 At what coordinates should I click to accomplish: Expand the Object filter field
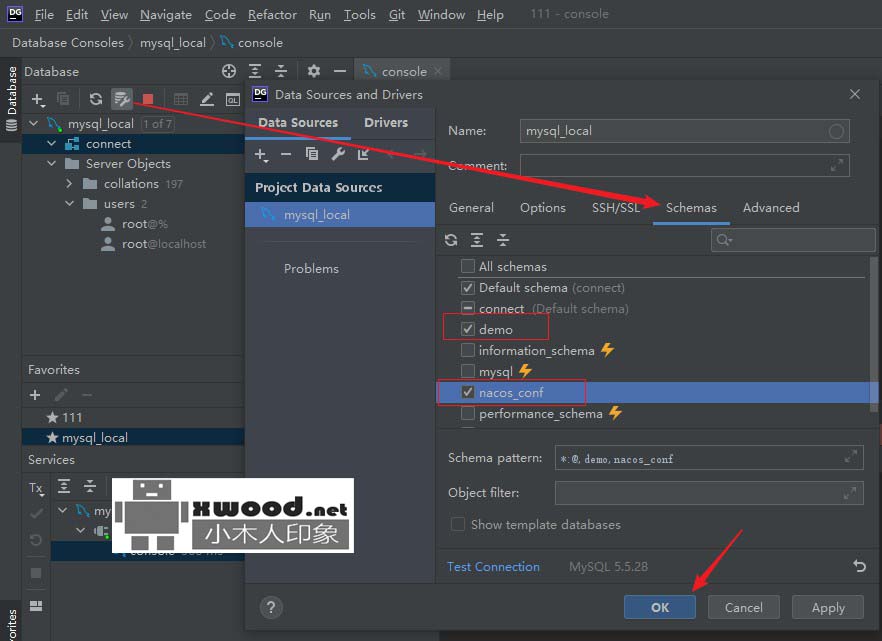(850, 493)
